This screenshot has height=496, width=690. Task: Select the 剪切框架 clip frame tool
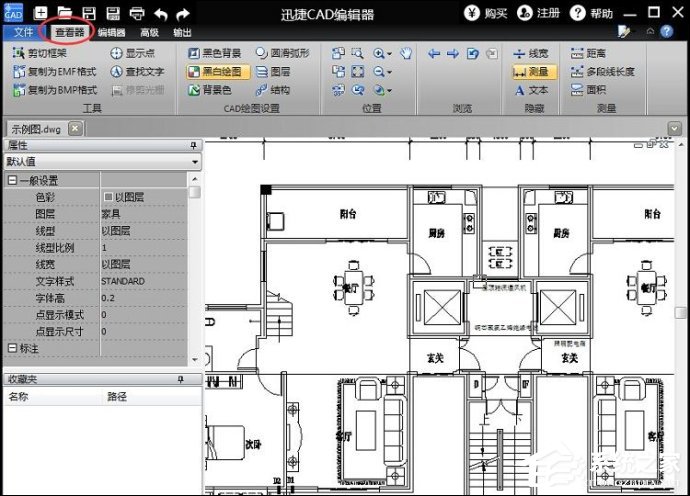(41, 53)
